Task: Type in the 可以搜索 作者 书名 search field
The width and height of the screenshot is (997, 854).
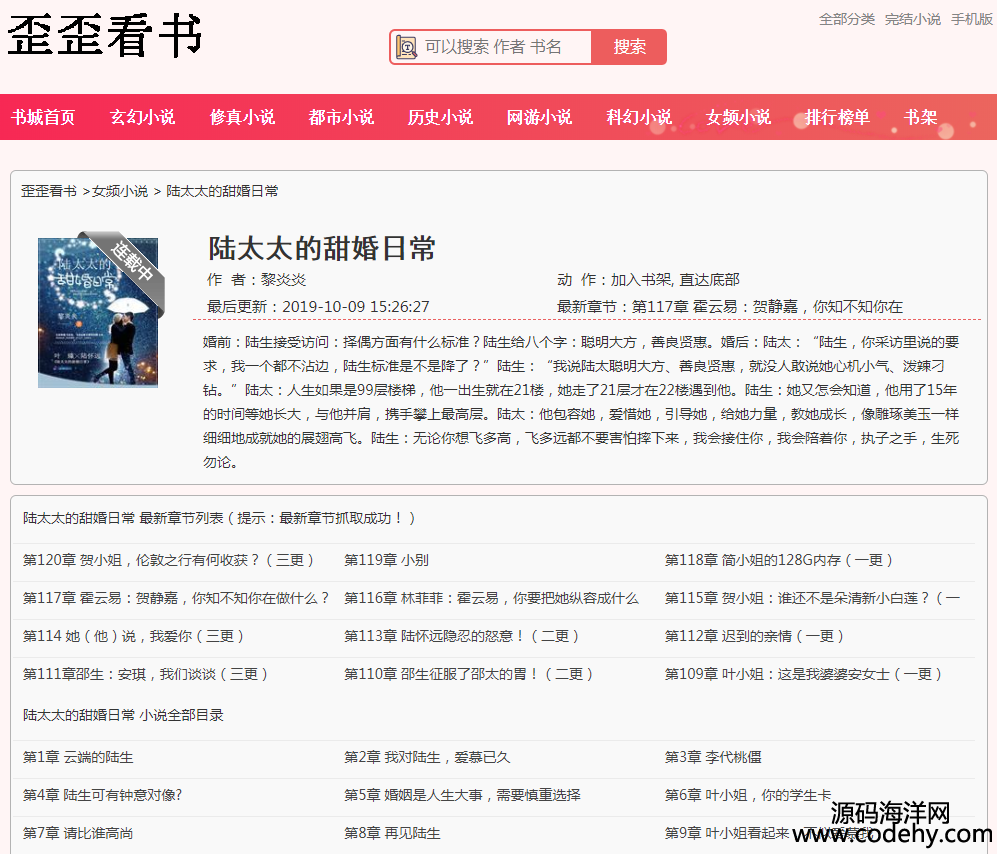Action: pos(503,47)
